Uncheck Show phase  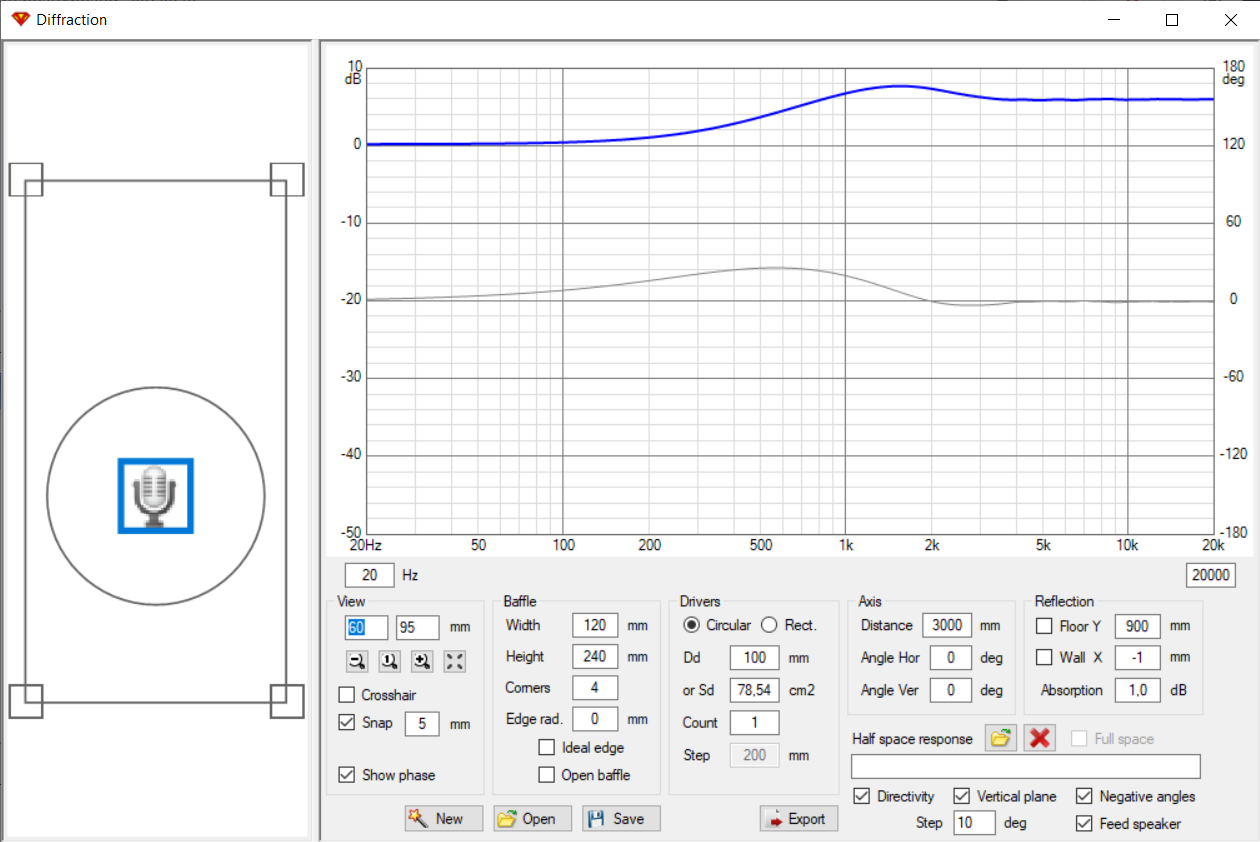point(347,775)
